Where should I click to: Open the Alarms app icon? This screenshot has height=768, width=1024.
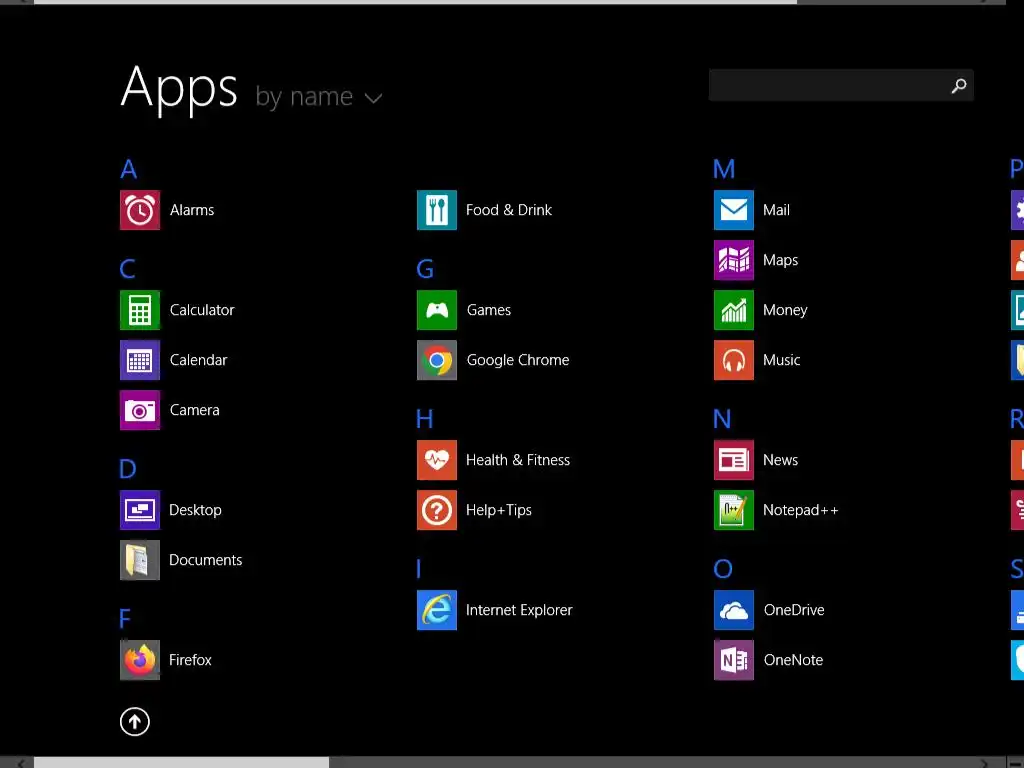140,210
